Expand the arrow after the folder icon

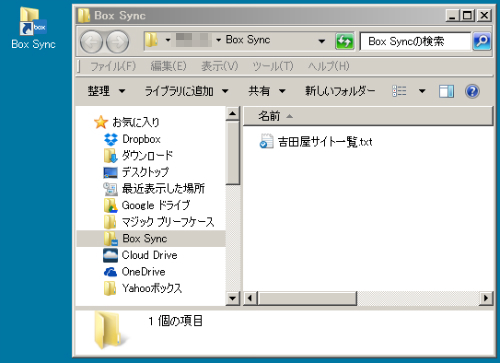click(168, 40)
